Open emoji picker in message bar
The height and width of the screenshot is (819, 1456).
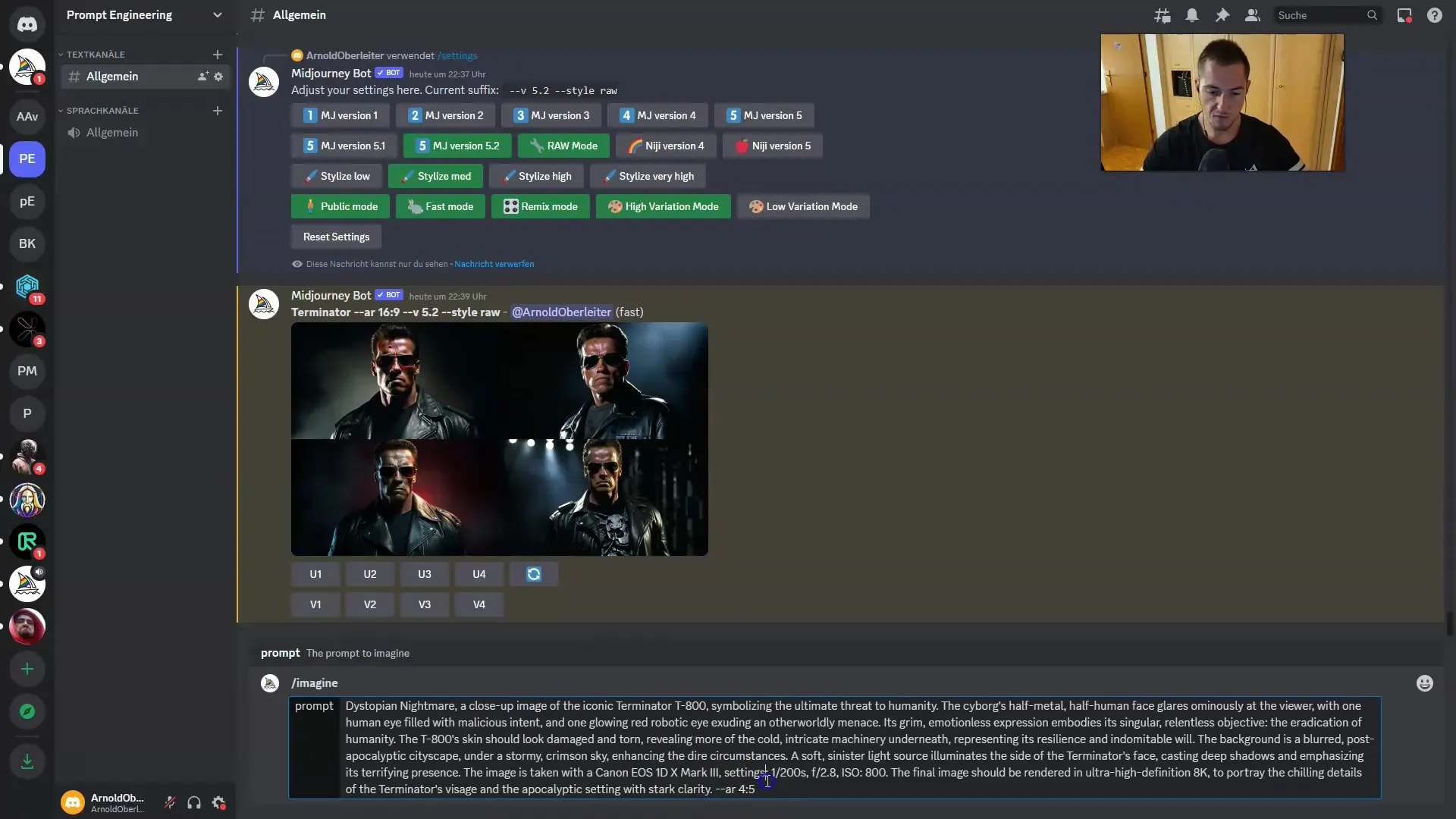pos(1425,683)
